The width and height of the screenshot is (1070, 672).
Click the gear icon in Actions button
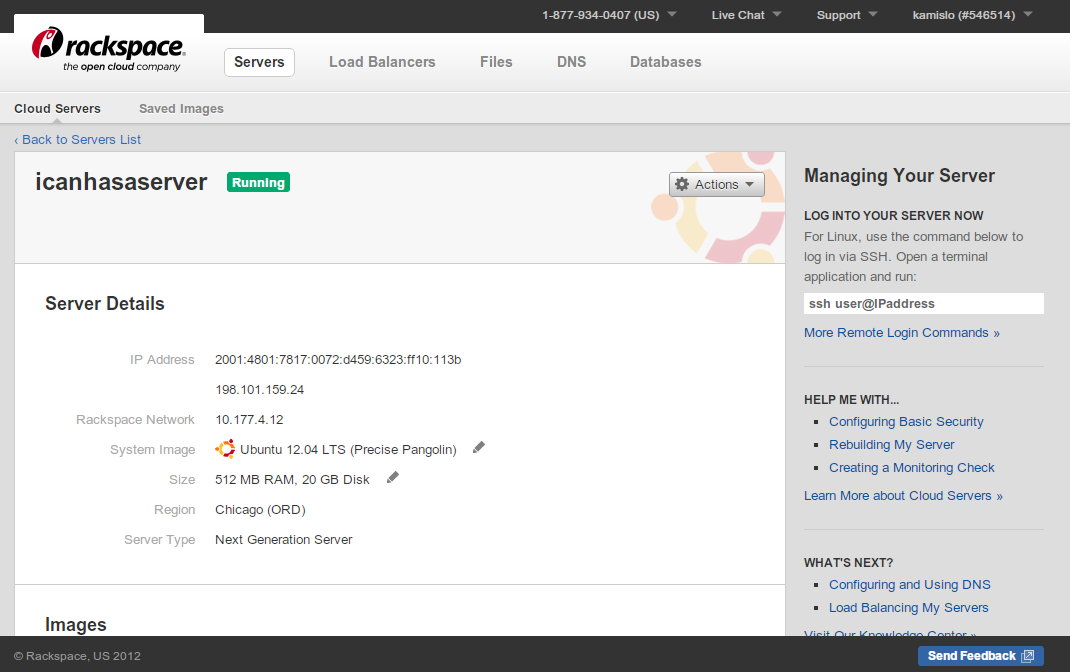pos(682,184)
